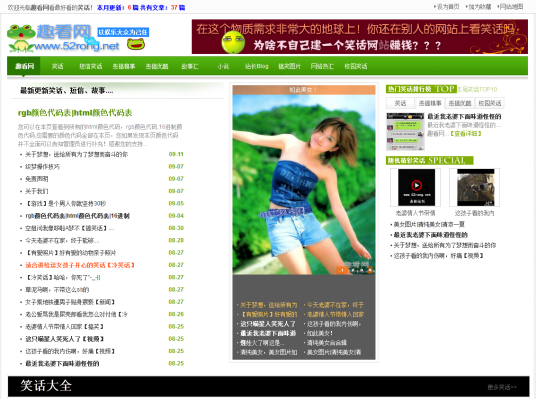The width and height of the screenshot is (536, 399).
Task: Open 站长Blog in the green navigation bar
Action: [256, 66]
